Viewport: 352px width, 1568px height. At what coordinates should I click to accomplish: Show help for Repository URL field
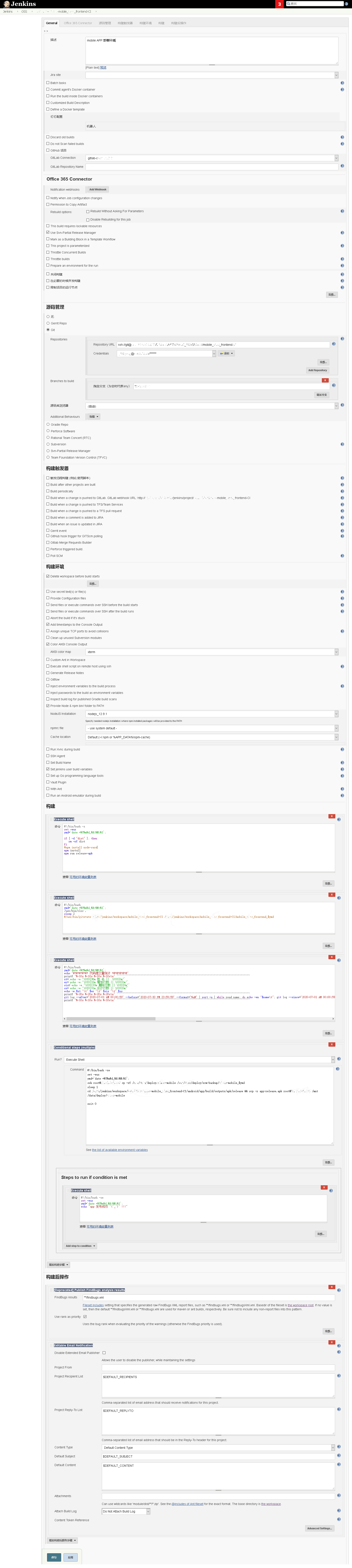coord(334,344)
